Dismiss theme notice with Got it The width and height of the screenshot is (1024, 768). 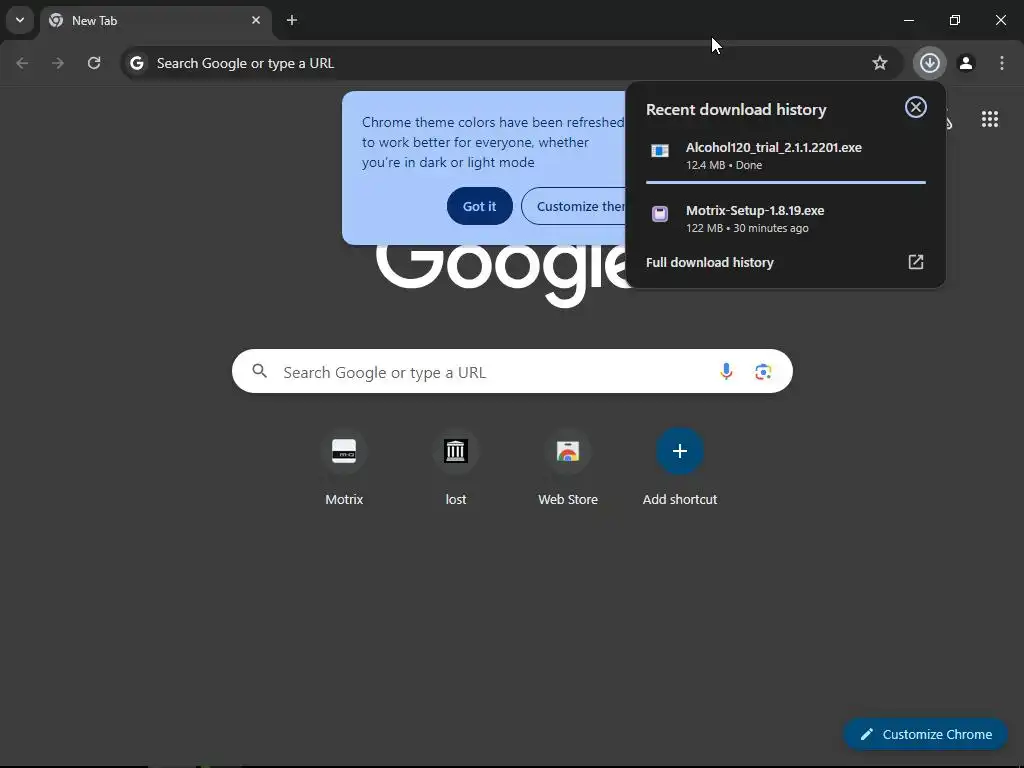click(479, 206)
